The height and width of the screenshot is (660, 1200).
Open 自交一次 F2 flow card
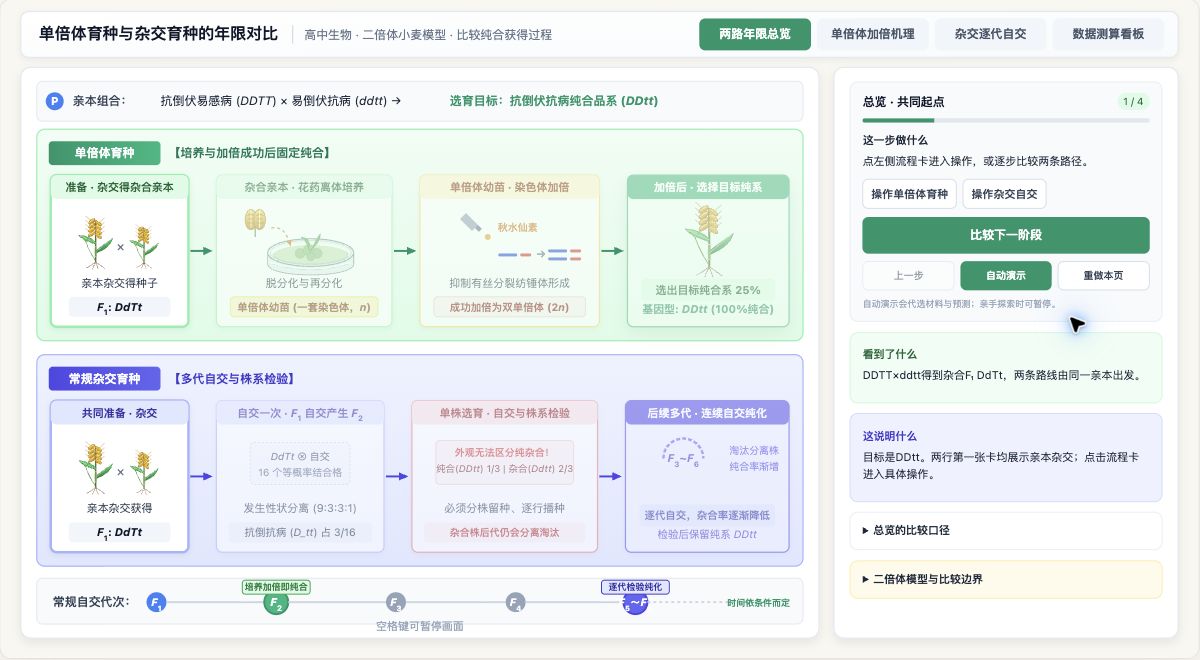point(300,476)
